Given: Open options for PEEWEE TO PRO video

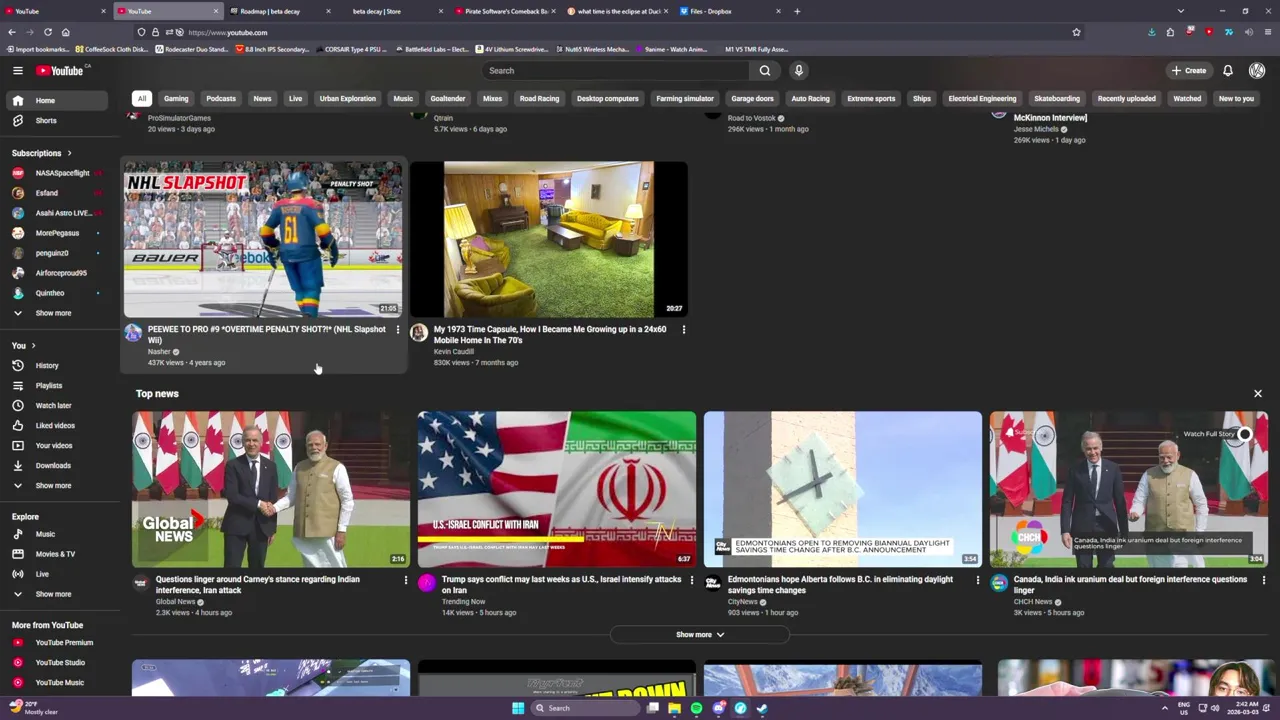Looking at the screenshot, I should 398,329.
